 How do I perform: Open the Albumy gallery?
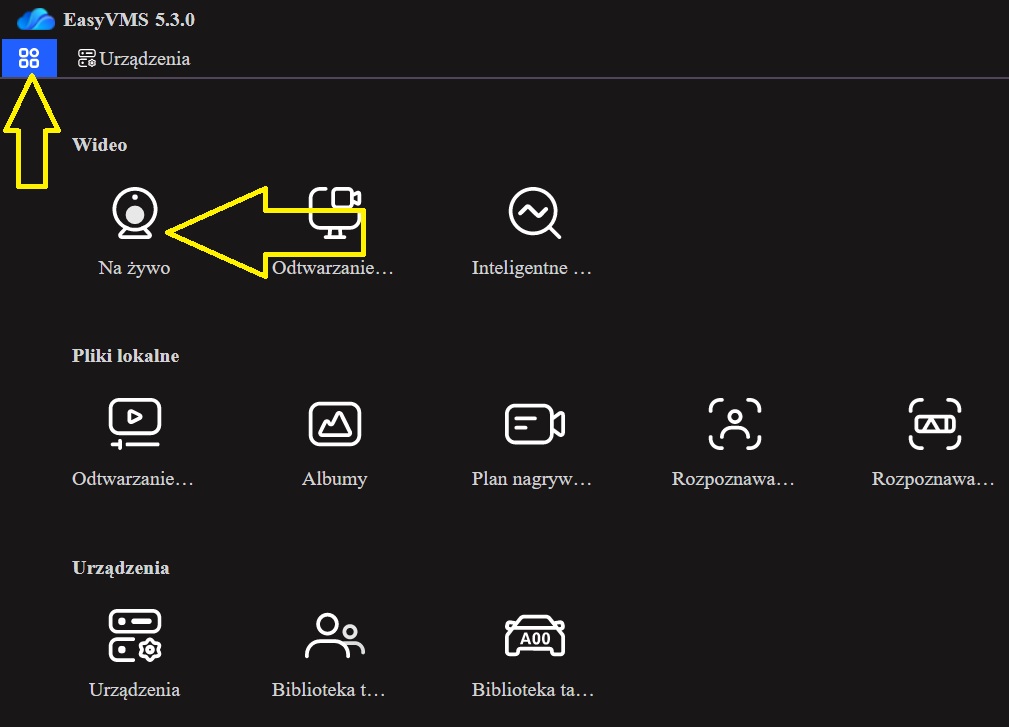click(335, 443)
